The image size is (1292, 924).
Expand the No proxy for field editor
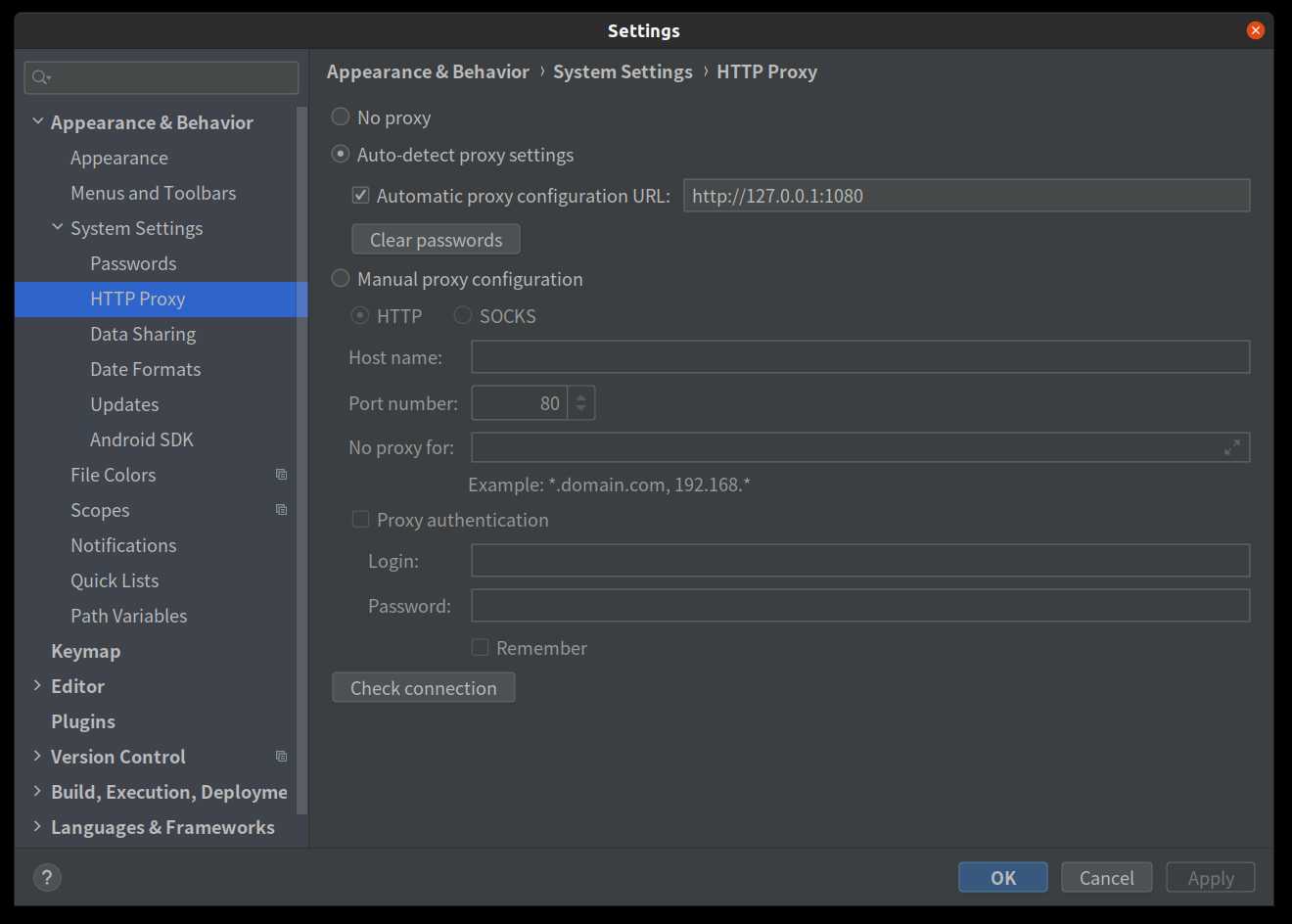click(1232, 447)
